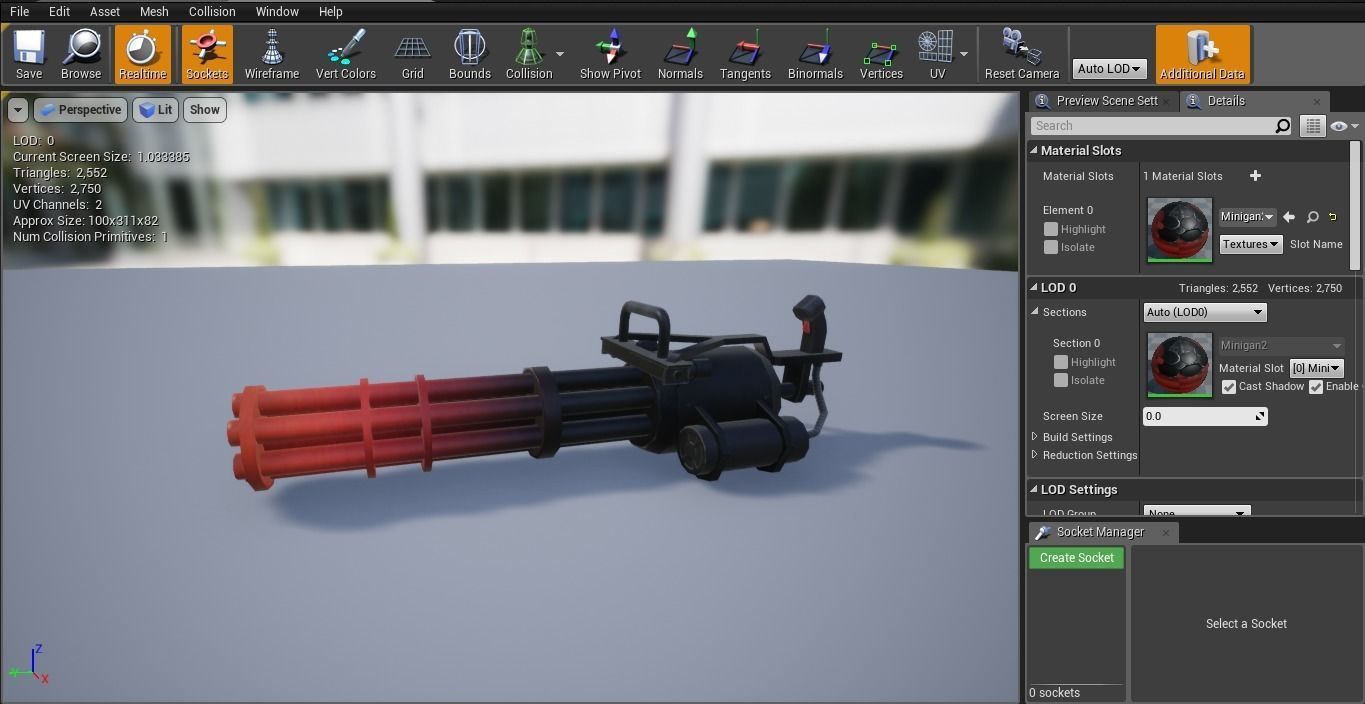
Task: Click the Screen Size value field
Action: [x=1205, y=416]
